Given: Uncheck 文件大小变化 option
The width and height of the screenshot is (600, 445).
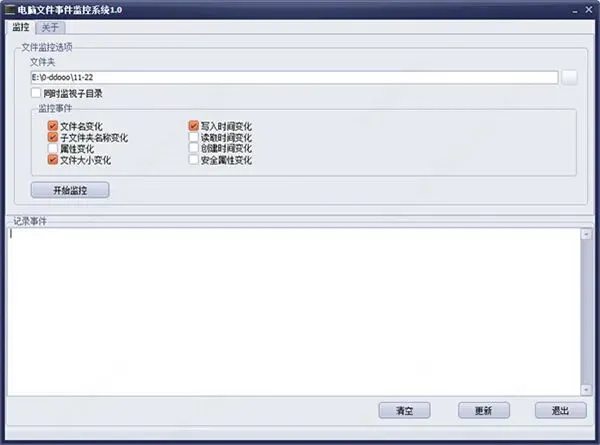Looking at the screenshot, I should [x=53, y=160].
